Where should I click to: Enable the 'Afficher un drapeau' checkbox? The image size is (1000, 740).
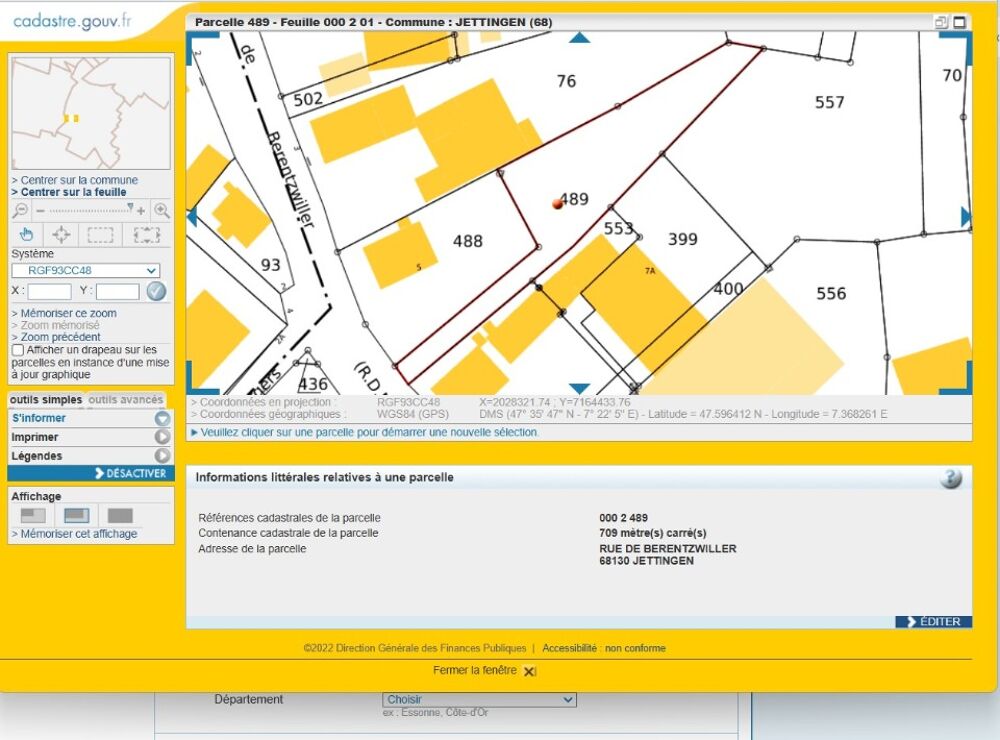point(18,351)
